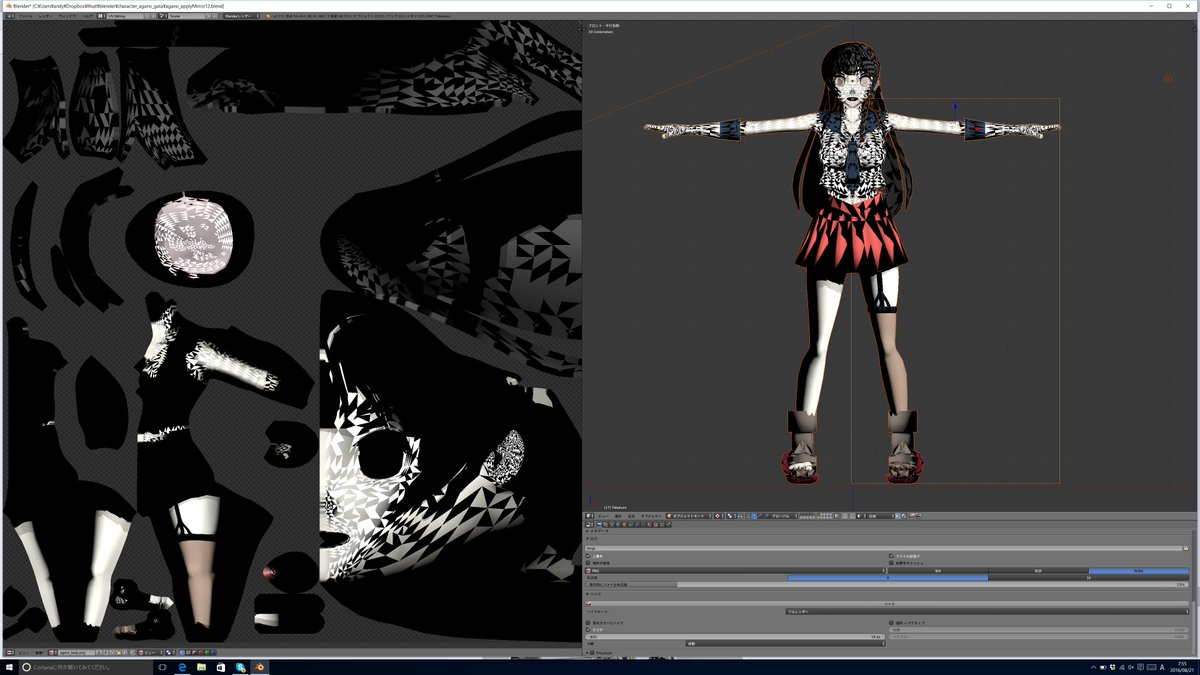The image size is (1200, 675).
Task: Open the フルレンダー bake mode dropdown
Action: coord(987,611)
